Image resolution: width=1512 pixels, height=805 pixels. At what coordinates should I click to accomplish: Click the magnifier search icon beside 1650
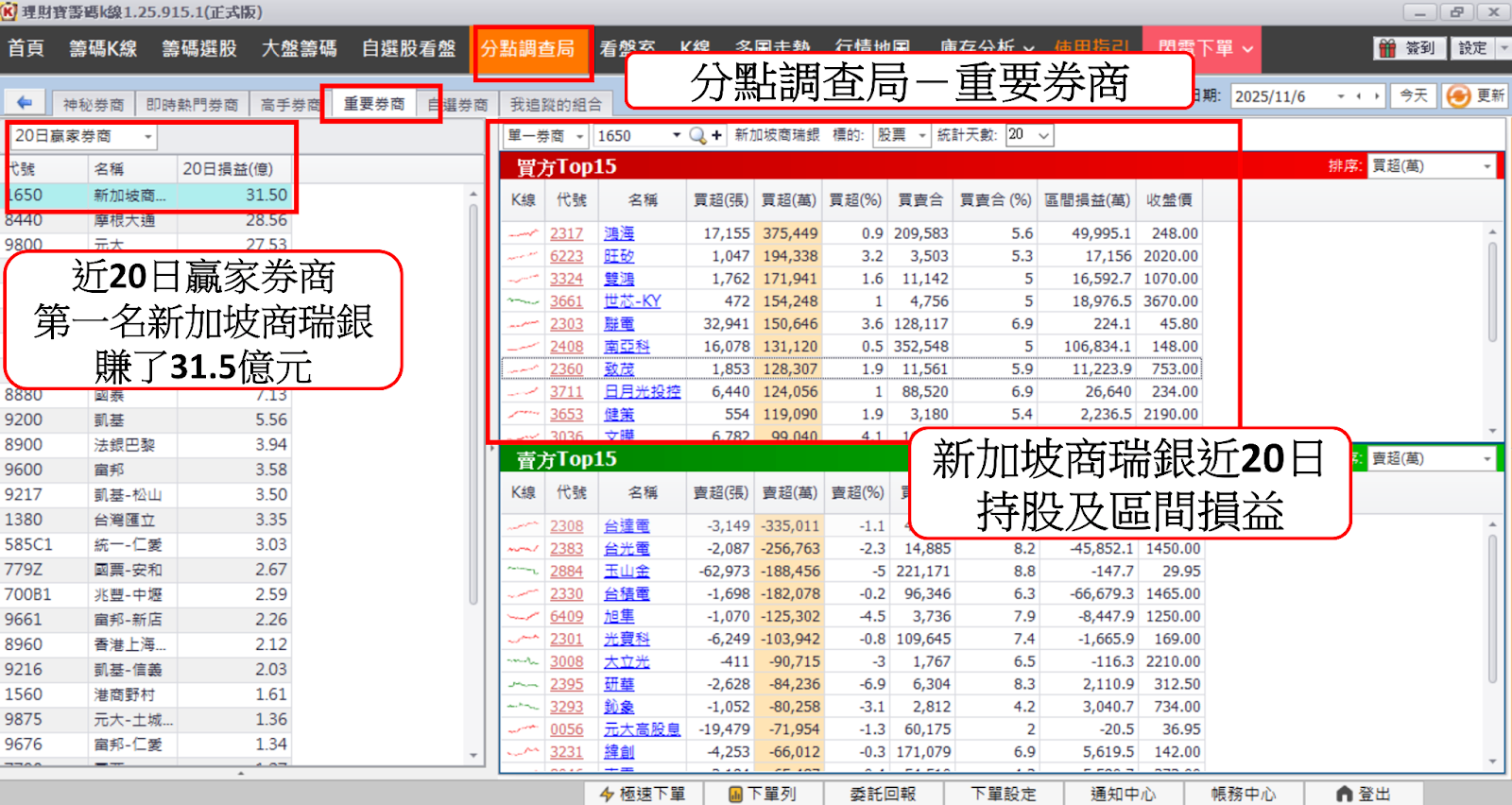[x=697, y=135]
